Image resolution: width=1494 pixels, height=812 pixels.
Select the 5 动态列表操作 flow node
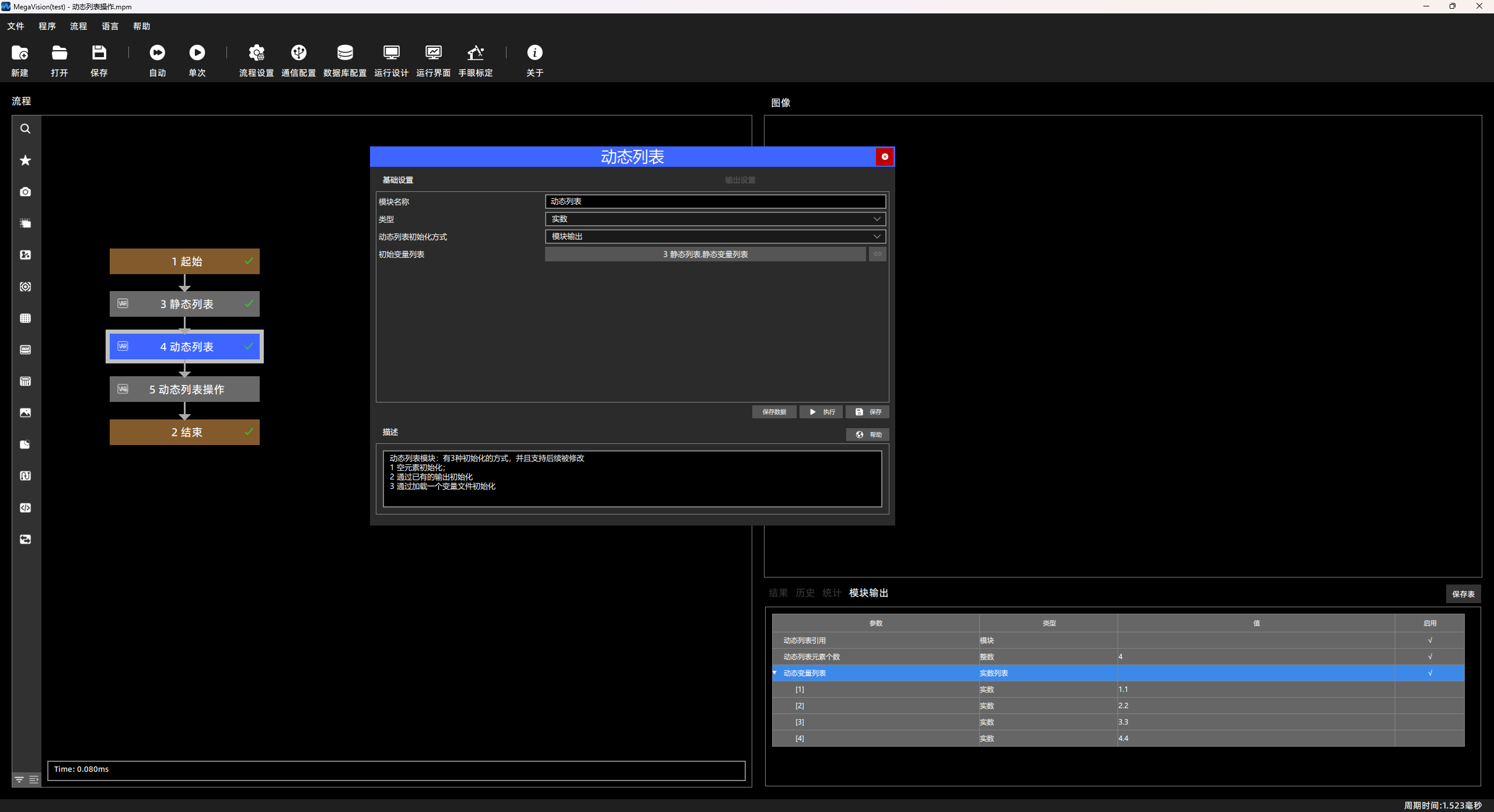click(x=184, y=389)
